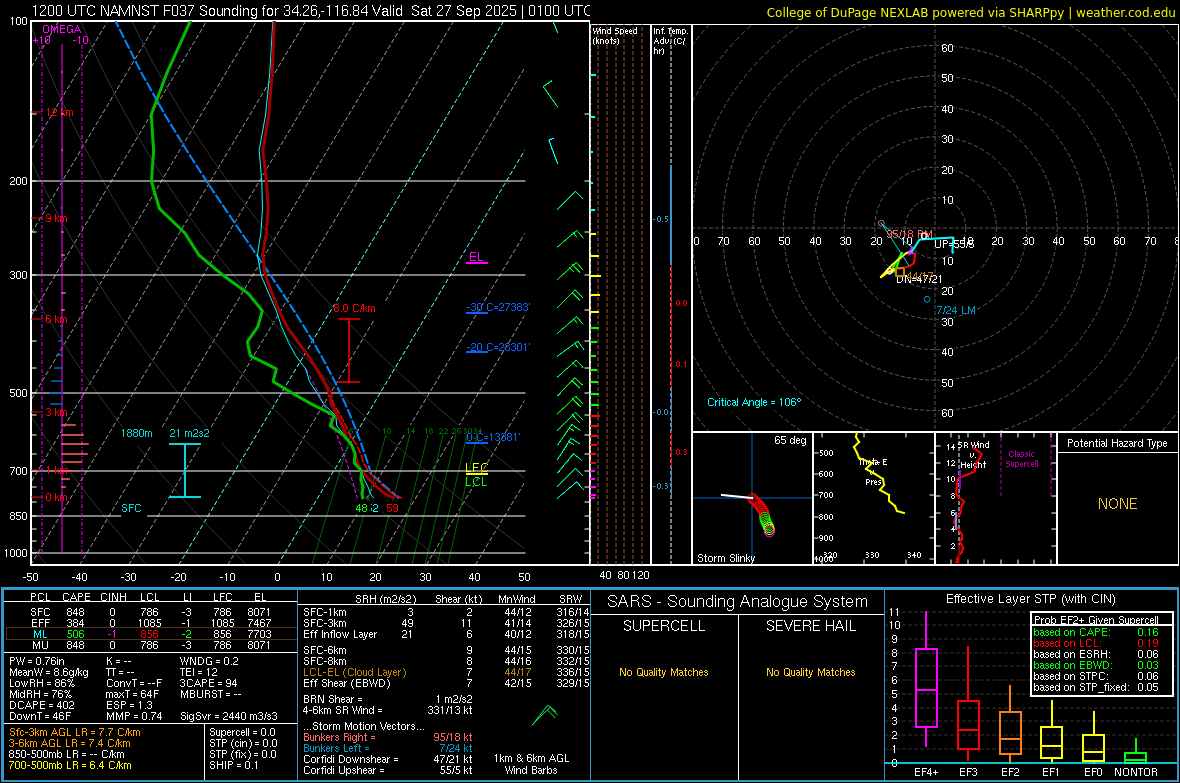This screenshot has width=1180, height=783.
Task: Select the EFF parcel row
Action: coord(151,623)
